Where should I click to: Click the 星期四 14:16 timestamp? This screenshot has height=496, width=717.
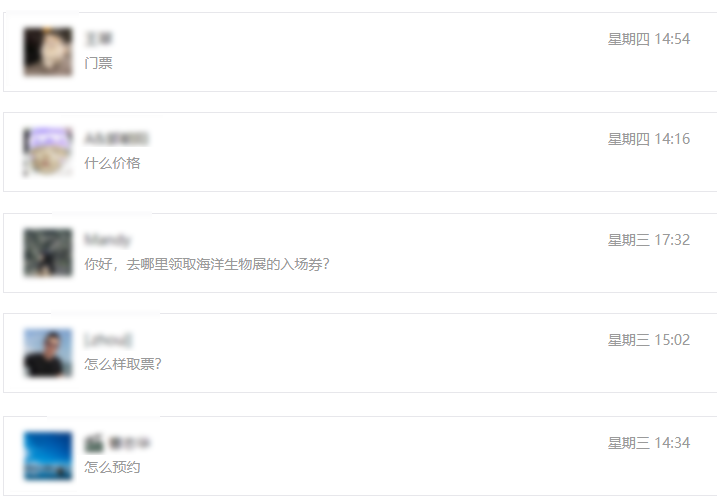pyautogui.click(x=649, y=139)
